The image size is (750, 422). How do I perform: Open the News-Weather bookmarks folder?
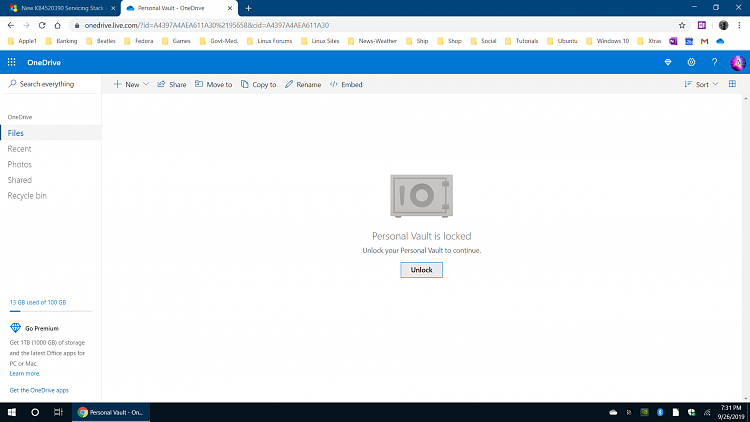pyautogui.click(x=372, y=41)
